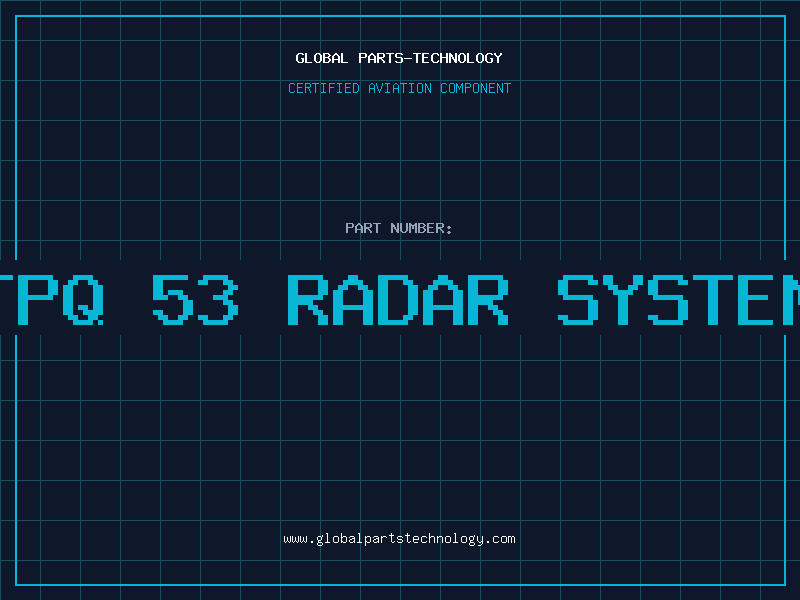Click the digit 3 in the part number
Viewport: 800px width, 600px height.
pyautogui.click(x=217, y=299)
